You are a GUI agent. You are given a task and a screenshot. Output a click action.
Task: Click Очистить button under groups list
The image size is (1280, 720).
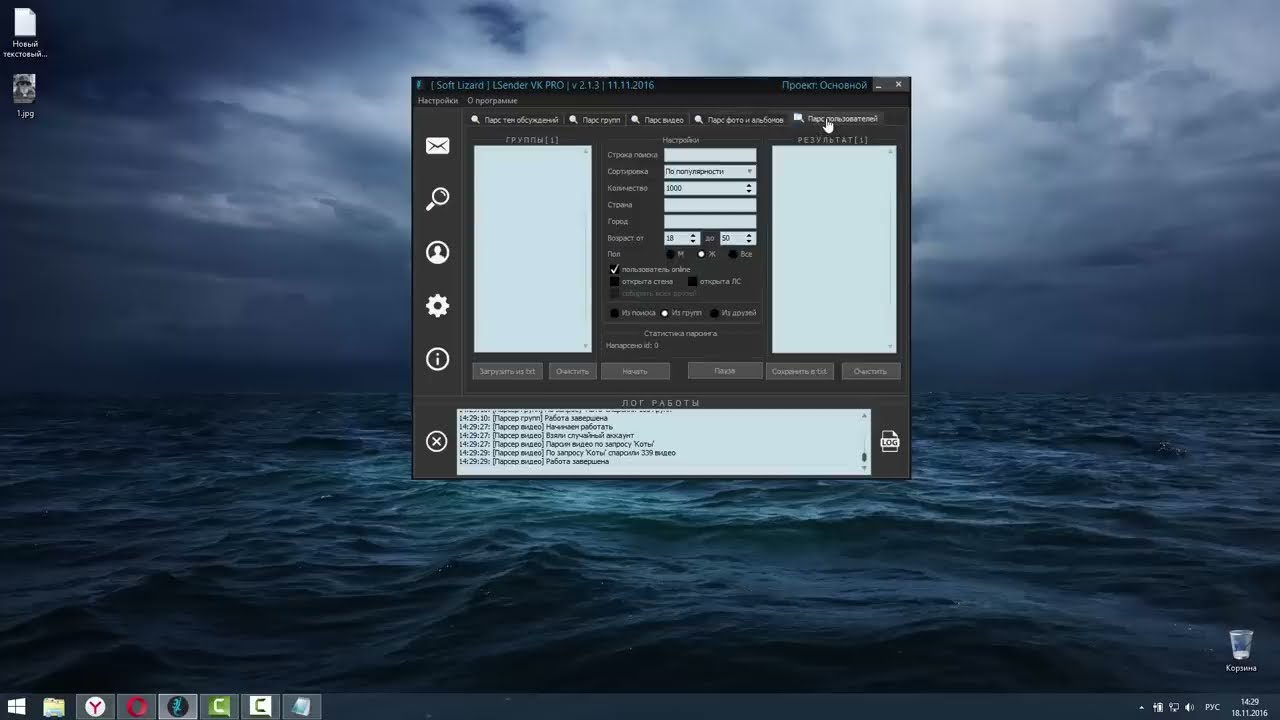(573, 371)
